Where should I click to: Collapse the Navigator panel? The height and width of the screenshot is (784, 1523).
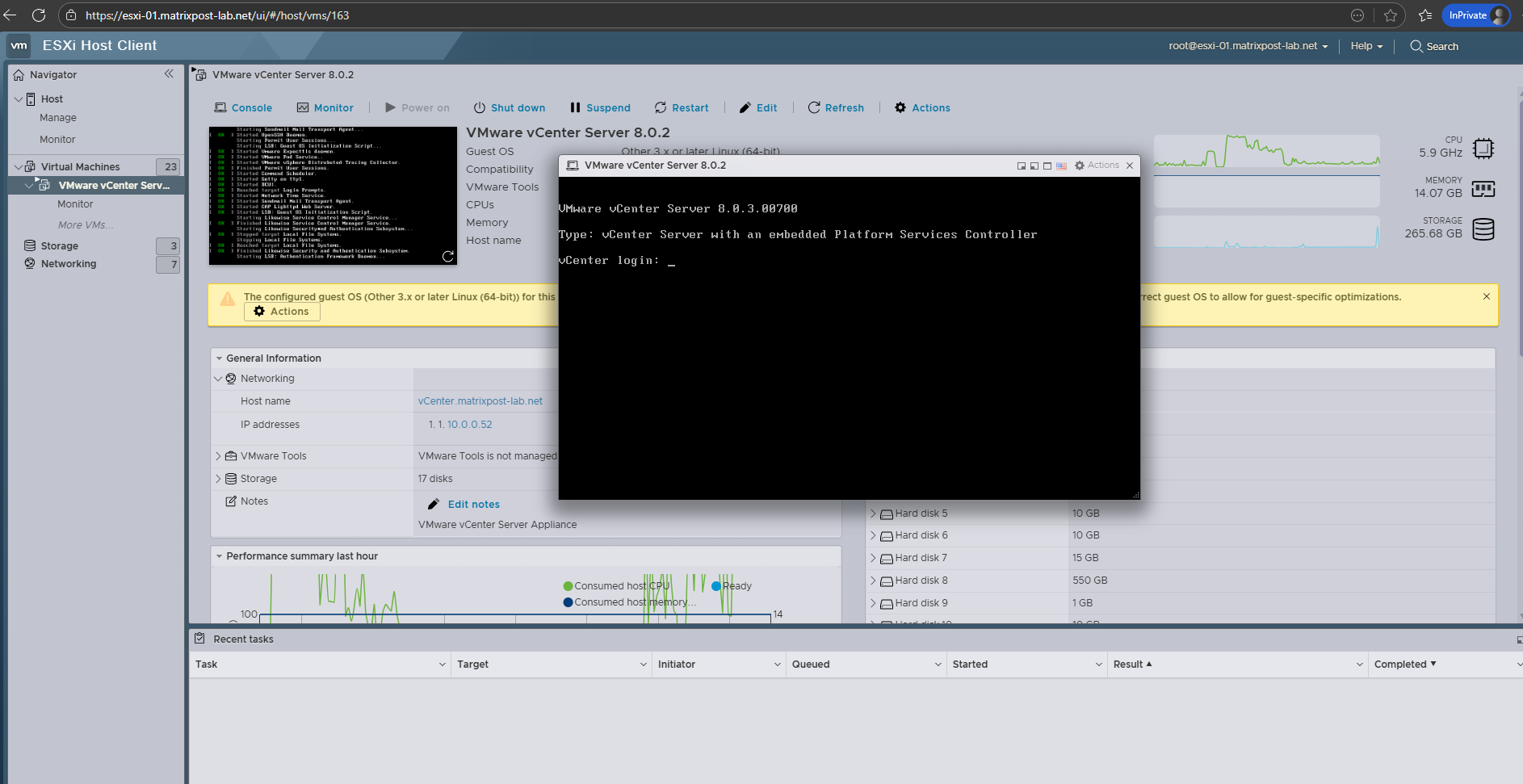[169, 73]
